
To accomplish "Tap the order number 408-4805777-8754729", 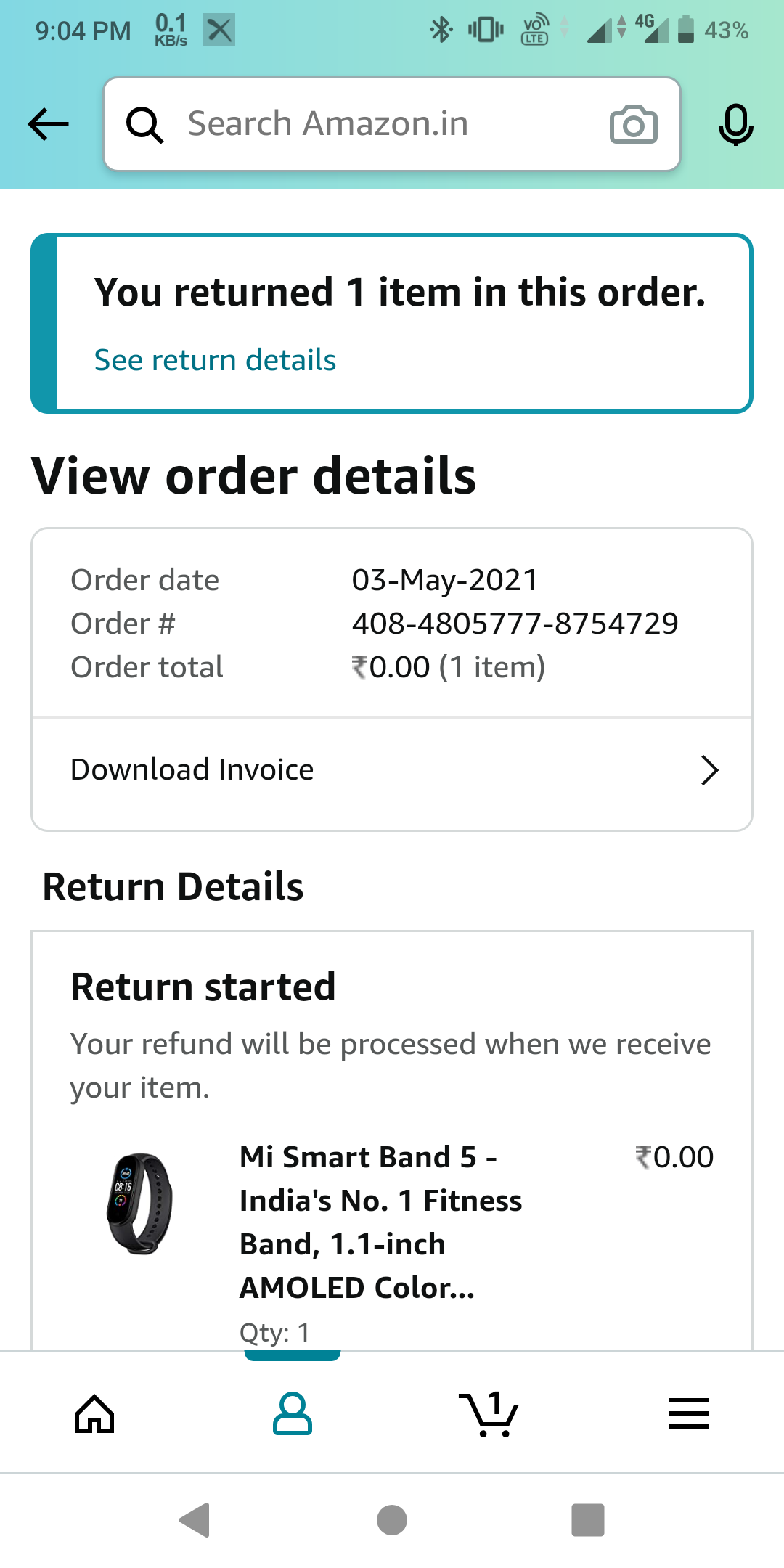I will (x=515, y=624).
